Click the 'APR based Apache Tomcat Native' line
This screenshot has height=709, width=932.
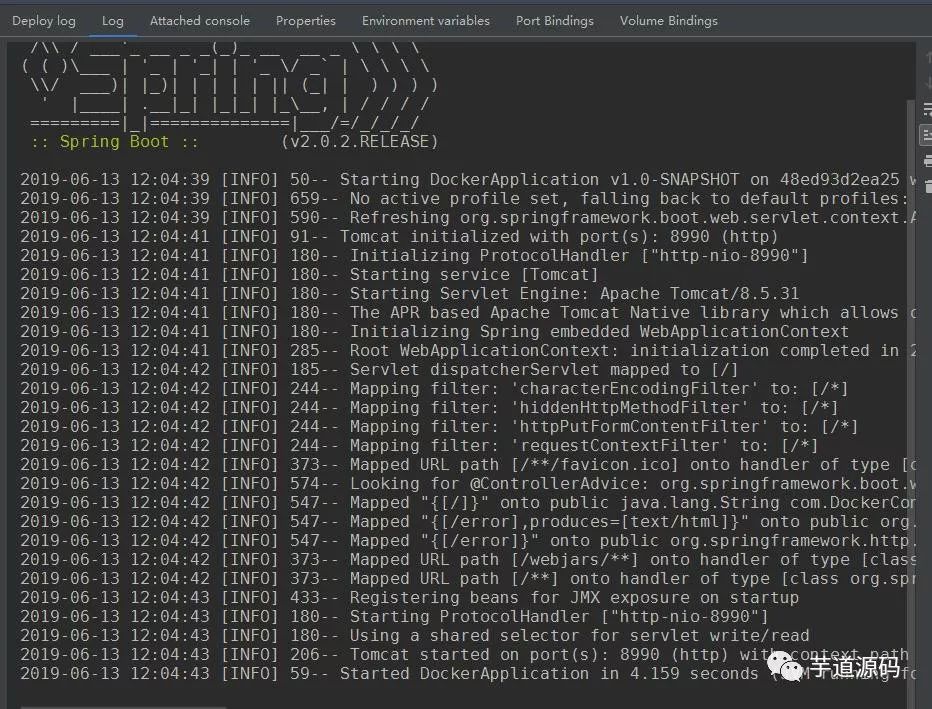tap(468, 313)
